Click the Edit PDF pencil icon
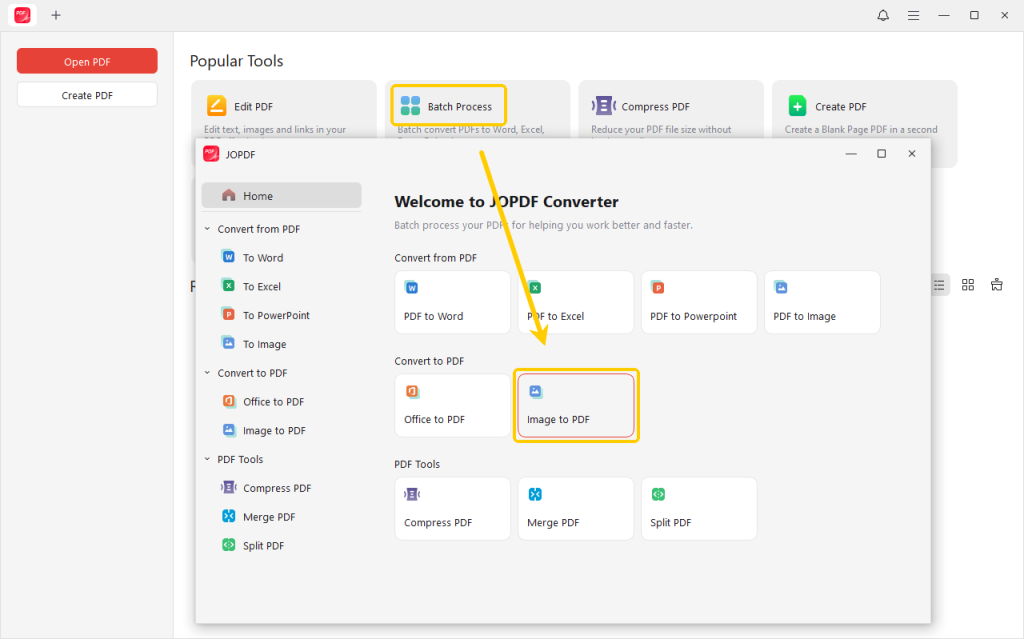The width and height of the screenshot is (1024, 639). click(x=217, y=106)
